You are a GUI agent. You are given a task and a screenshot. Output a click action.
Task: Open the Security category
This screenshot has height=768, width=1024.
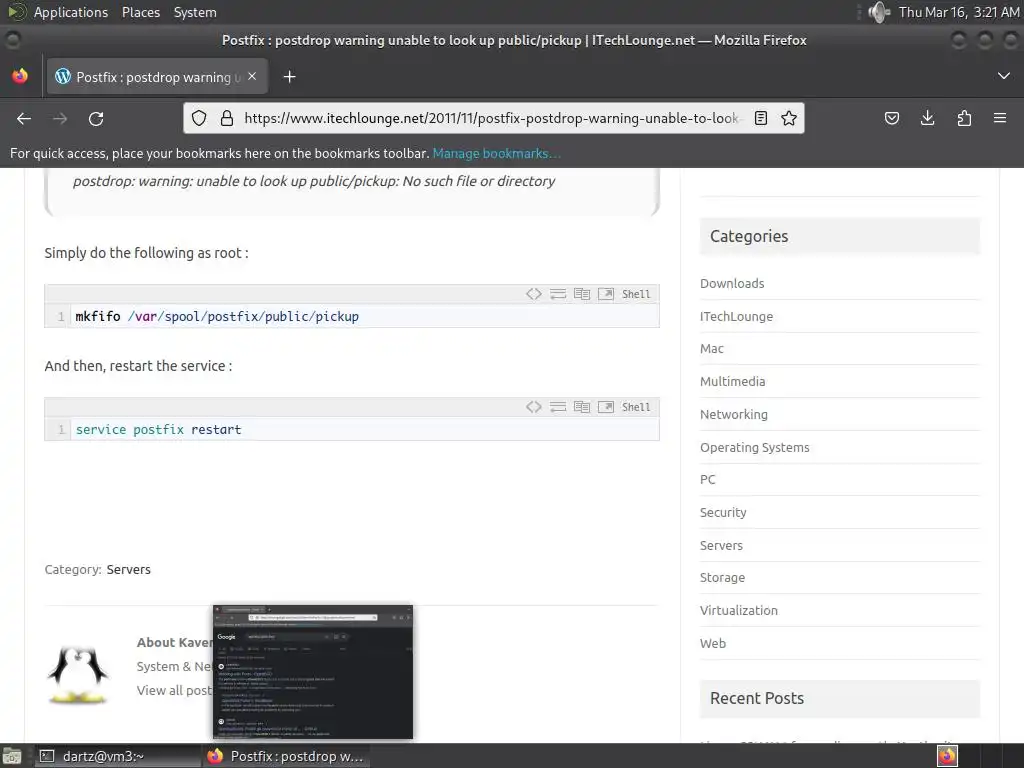point(723,513)
